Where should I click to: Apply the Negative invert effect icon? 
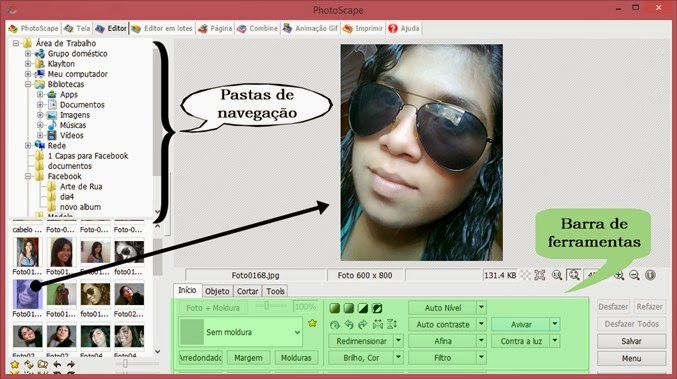click(x=377, y=308)
